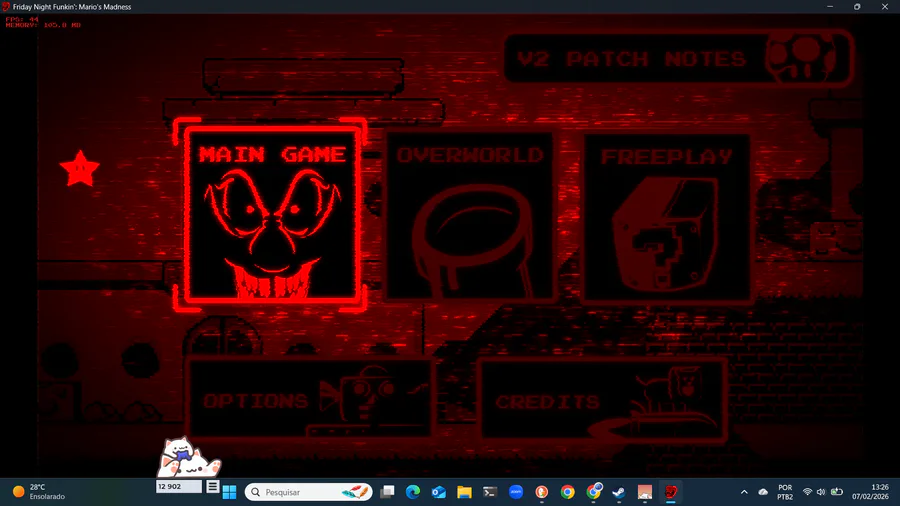Click the 12 902 counter field
Screen dimensions: 900x506
179,486
